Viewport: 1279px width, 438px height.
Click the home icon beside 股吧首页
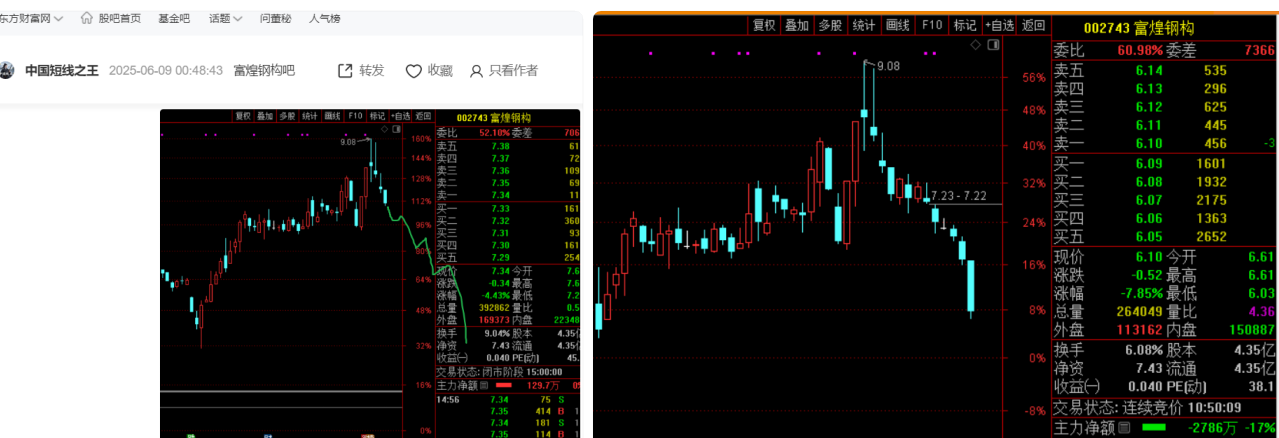point(87,18)
